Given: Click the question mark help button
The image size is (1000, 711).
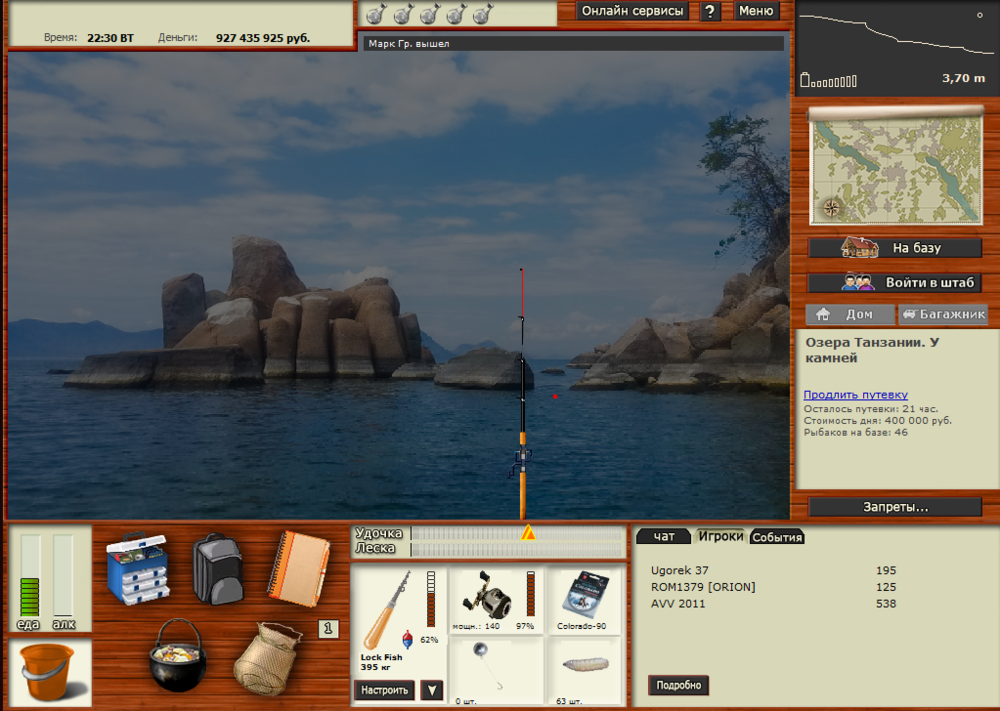Looking at the screenshot, I should pos(710,12).
